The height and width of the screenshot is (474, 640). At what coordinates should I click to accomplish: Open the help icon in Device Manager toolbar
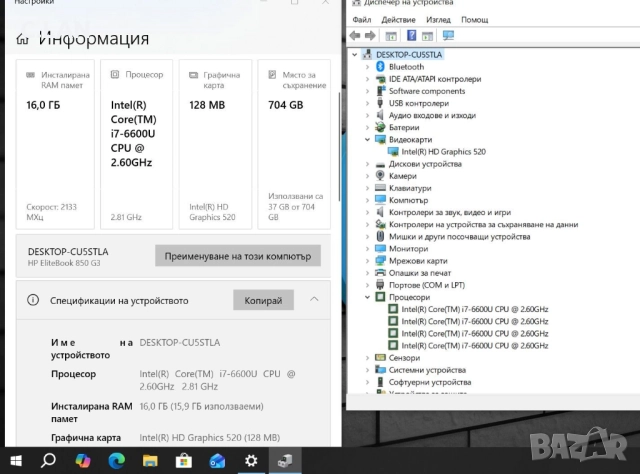(411, 36)
